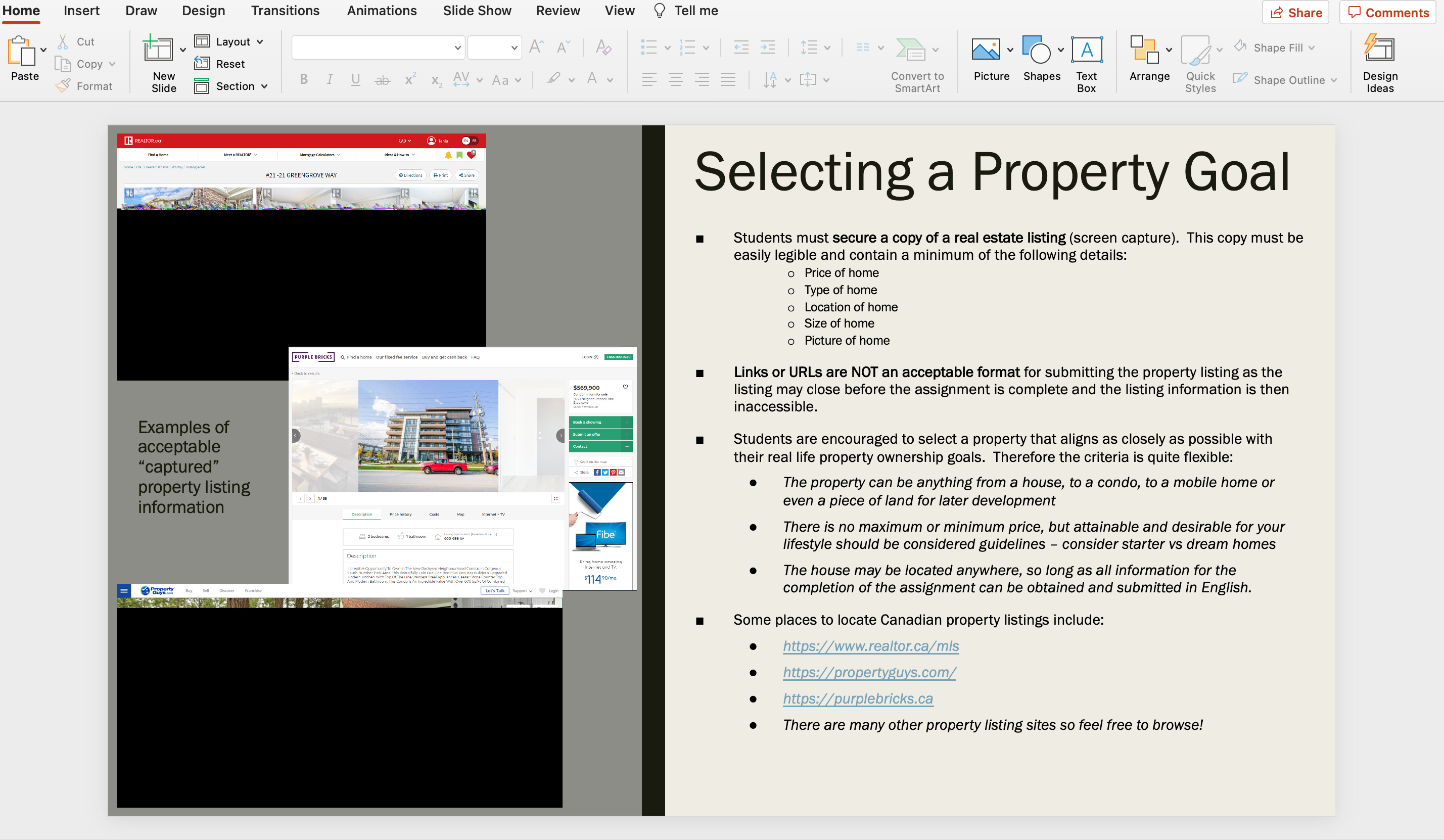1444x840 pixels.
Task: Insert a Text Box
Action: pyautogui.click(x=1086, y=60)
